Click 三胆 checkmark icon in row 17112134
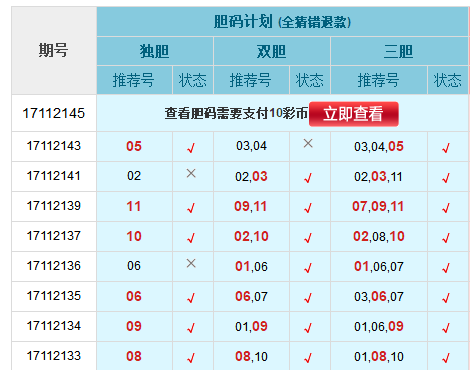Screen dimensions: 470x370 (446, 328)
